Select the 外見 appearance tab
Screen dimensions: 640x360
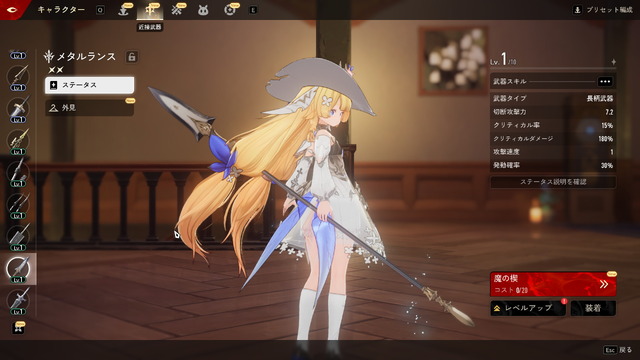click(x=89, y=108)
